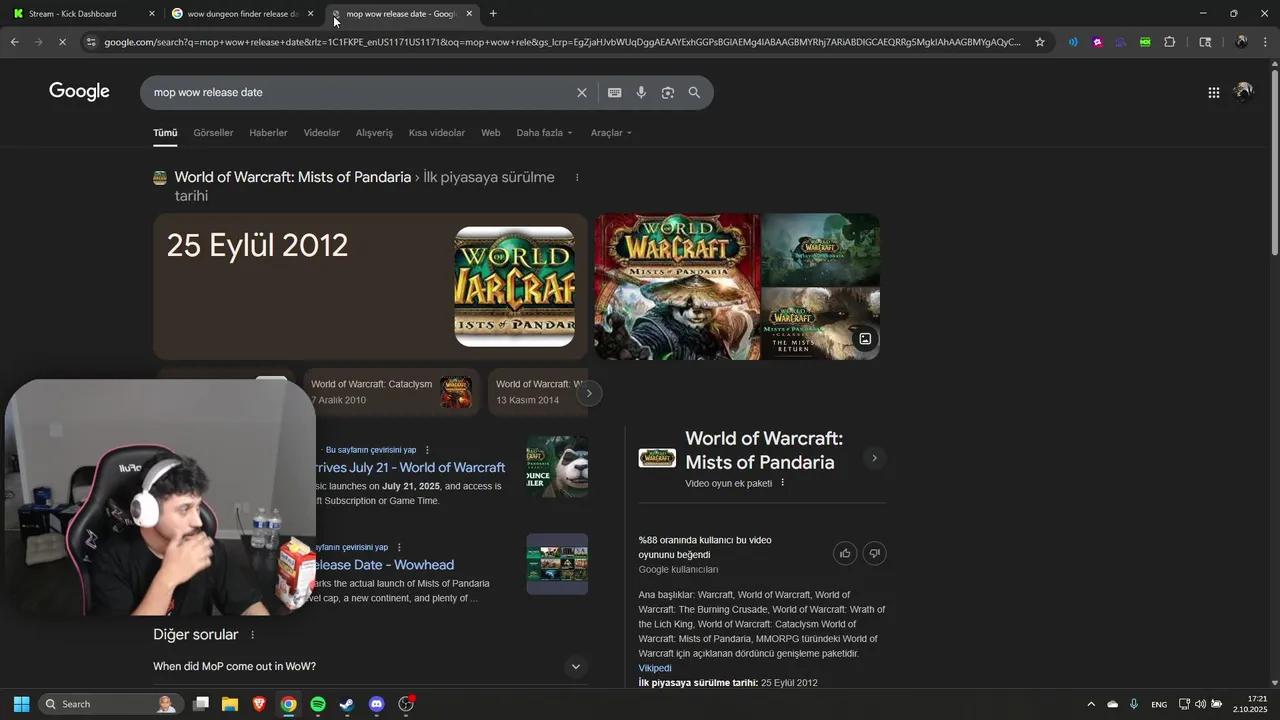Go to Google homepage via logo
Viewport: 1280px width, 720px height.
[79, 92]
